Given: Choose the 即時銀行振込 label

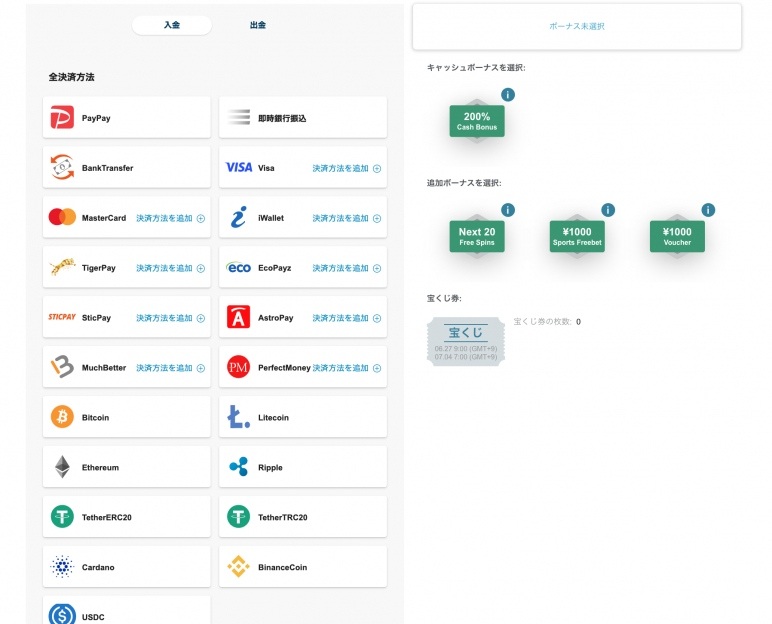Looking at the screenshot, I should pos(282,118).
